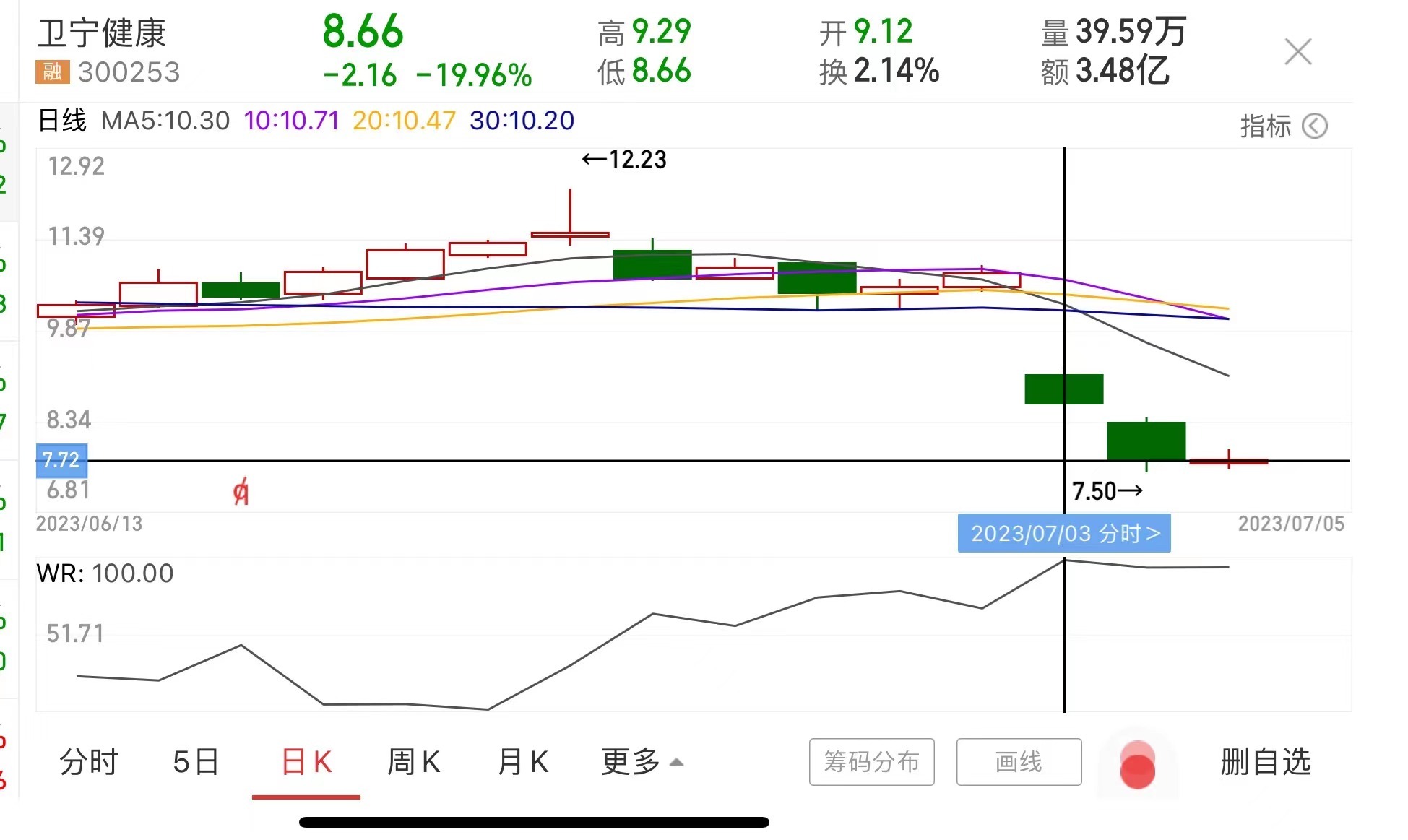Click the high price 9.29
Screen dimensions: 1408x840
click(662, 32)
